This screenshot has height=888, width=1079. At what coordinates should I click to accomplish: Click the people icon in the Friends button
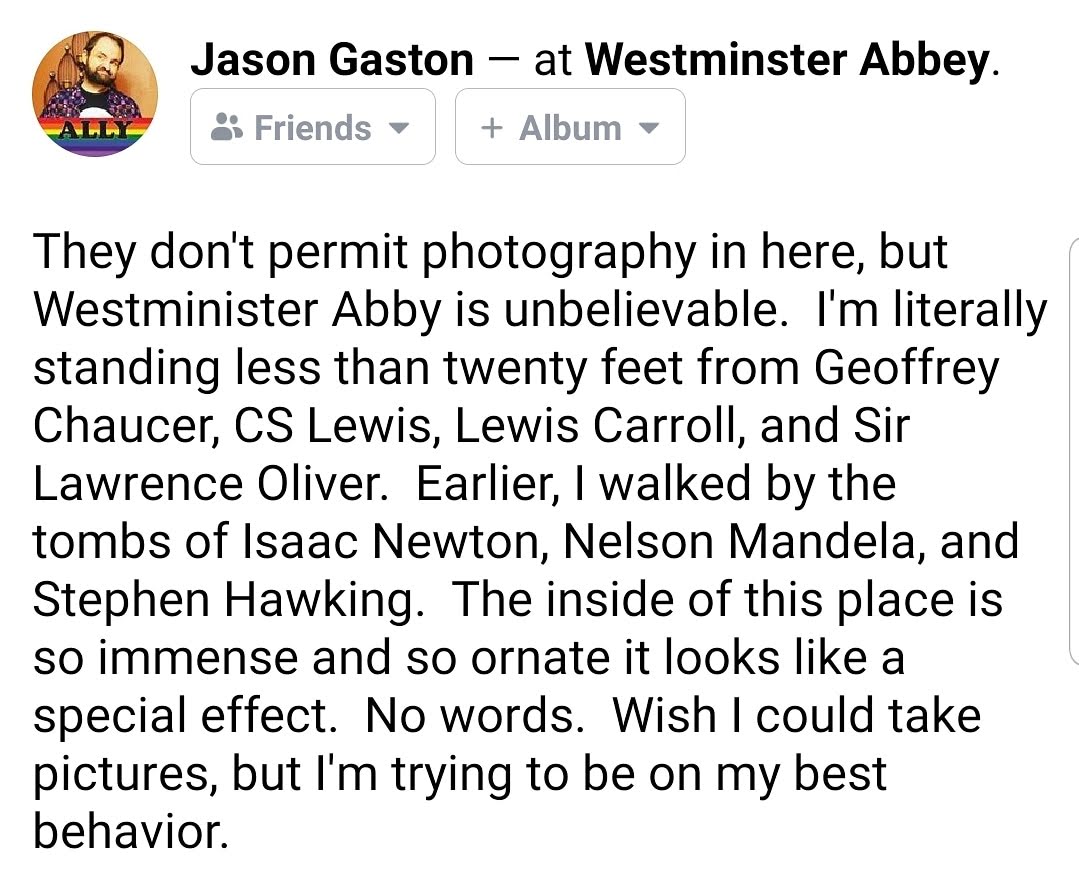coord(228,128)
